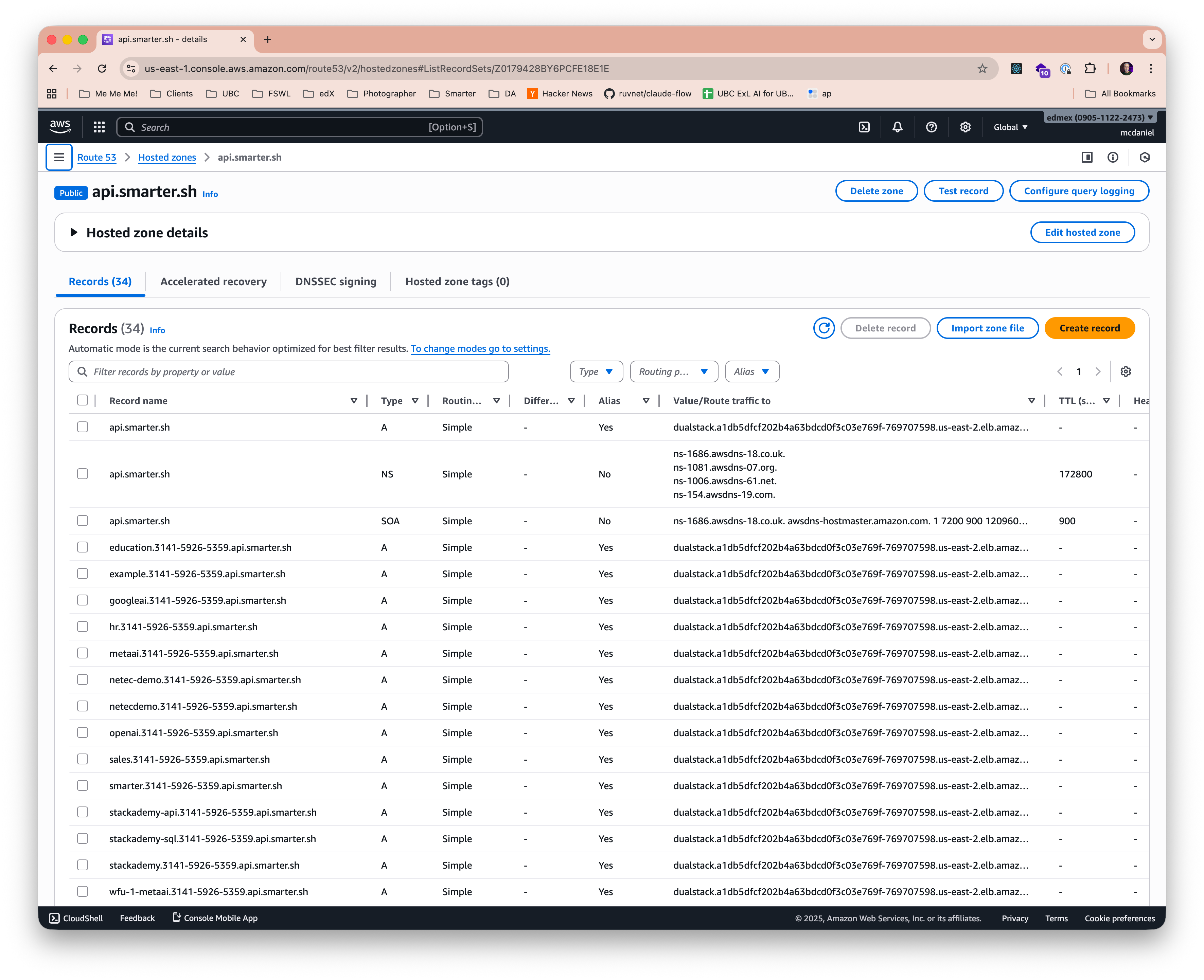
Task: Focus the Filter records search field
Action: click(x=288, y=371)
